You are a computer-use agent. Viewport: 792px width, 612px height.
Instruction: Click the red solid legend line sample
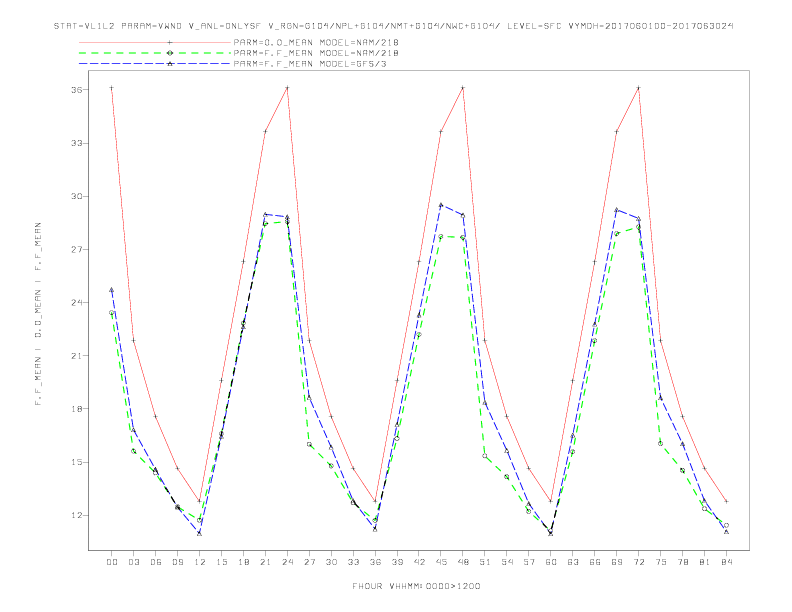click(x=155, y=42)
